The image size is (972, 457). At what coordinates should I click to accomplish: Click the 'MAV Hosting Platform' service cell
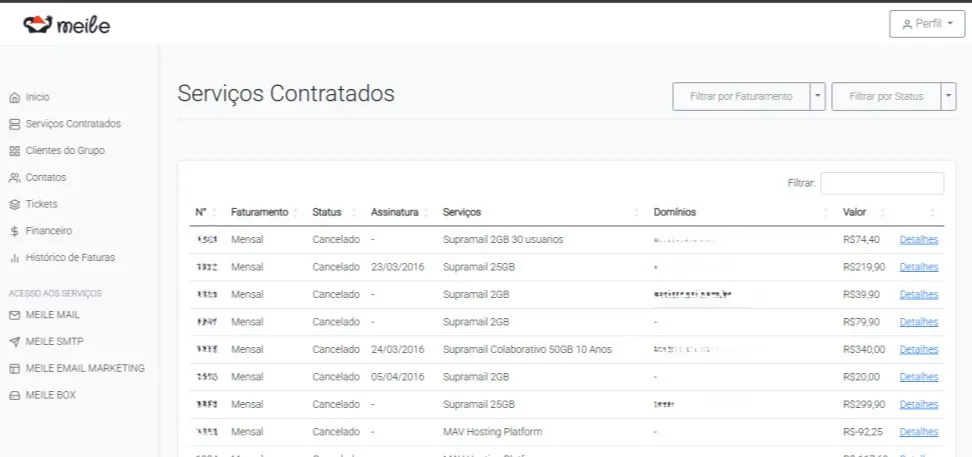coord(492,432)
